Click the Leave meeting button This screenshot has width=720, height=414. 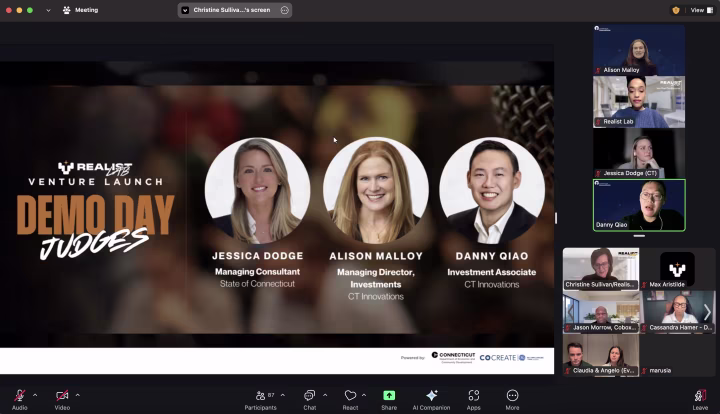pos(700,399)
